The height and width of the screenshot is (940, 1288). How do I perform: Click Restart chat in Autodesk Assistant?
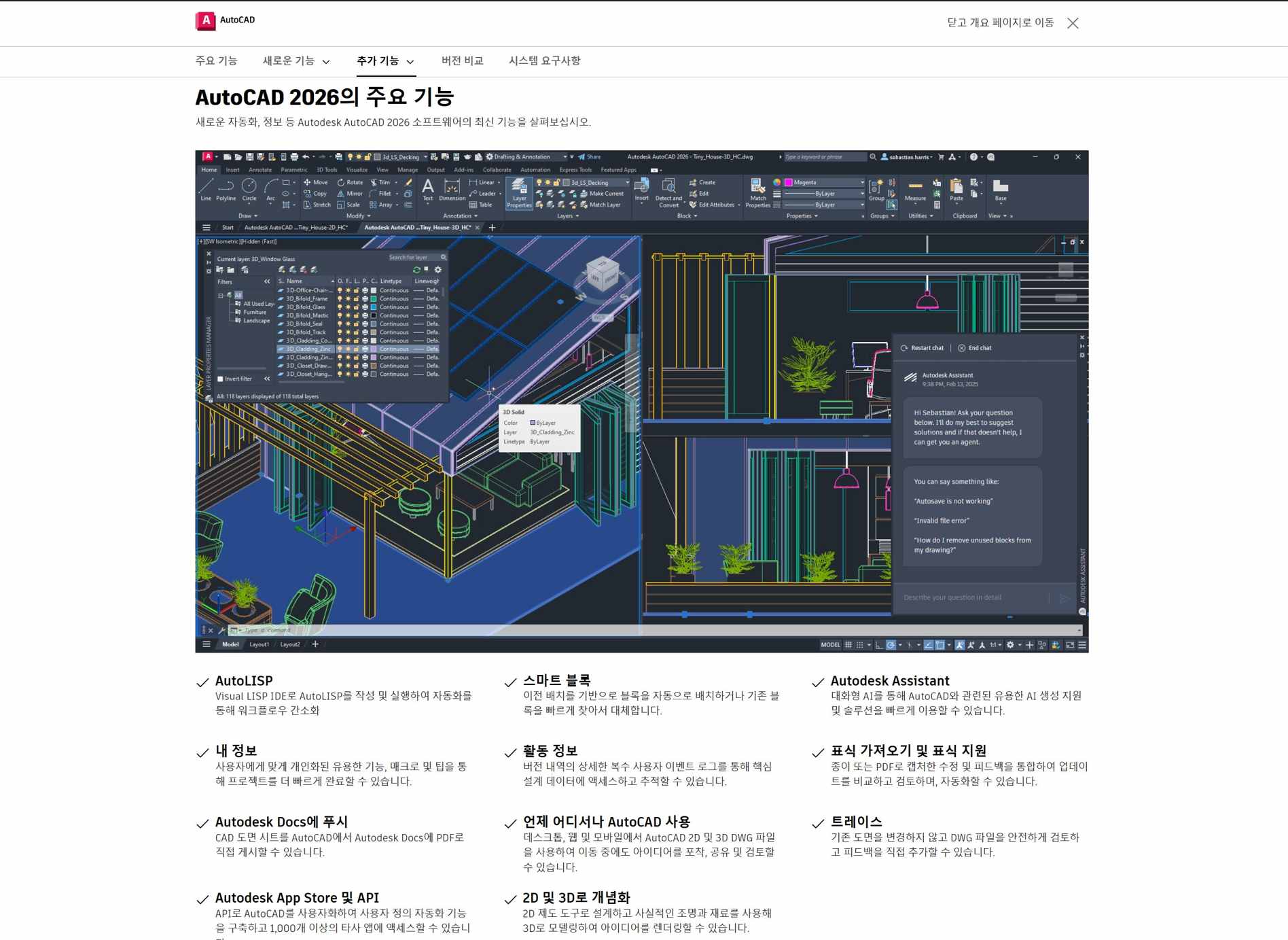pos(923,348)
